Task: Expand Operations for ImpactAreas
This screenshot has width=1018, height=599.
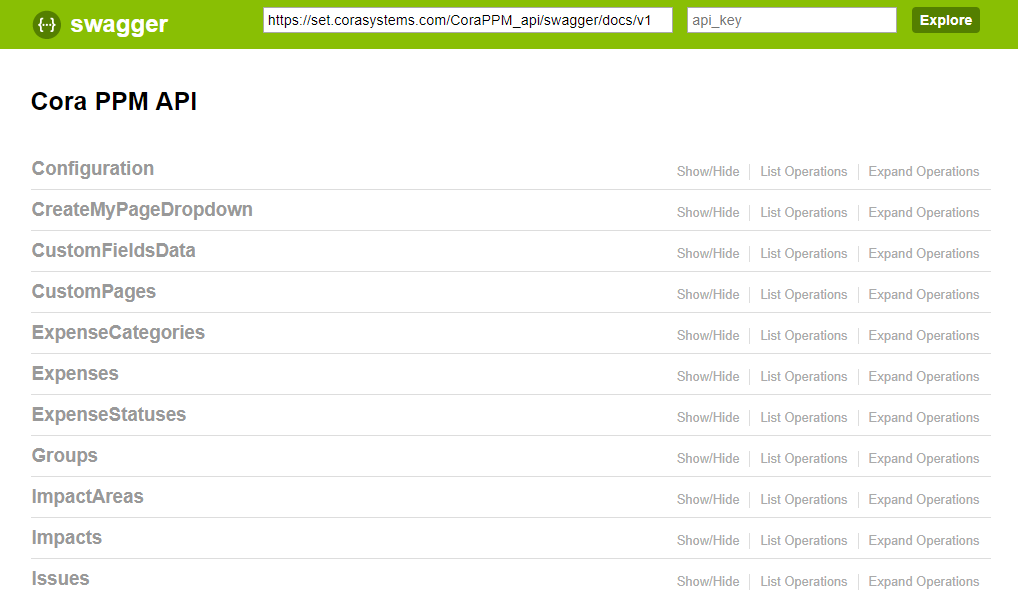Action: coord(924,498)
